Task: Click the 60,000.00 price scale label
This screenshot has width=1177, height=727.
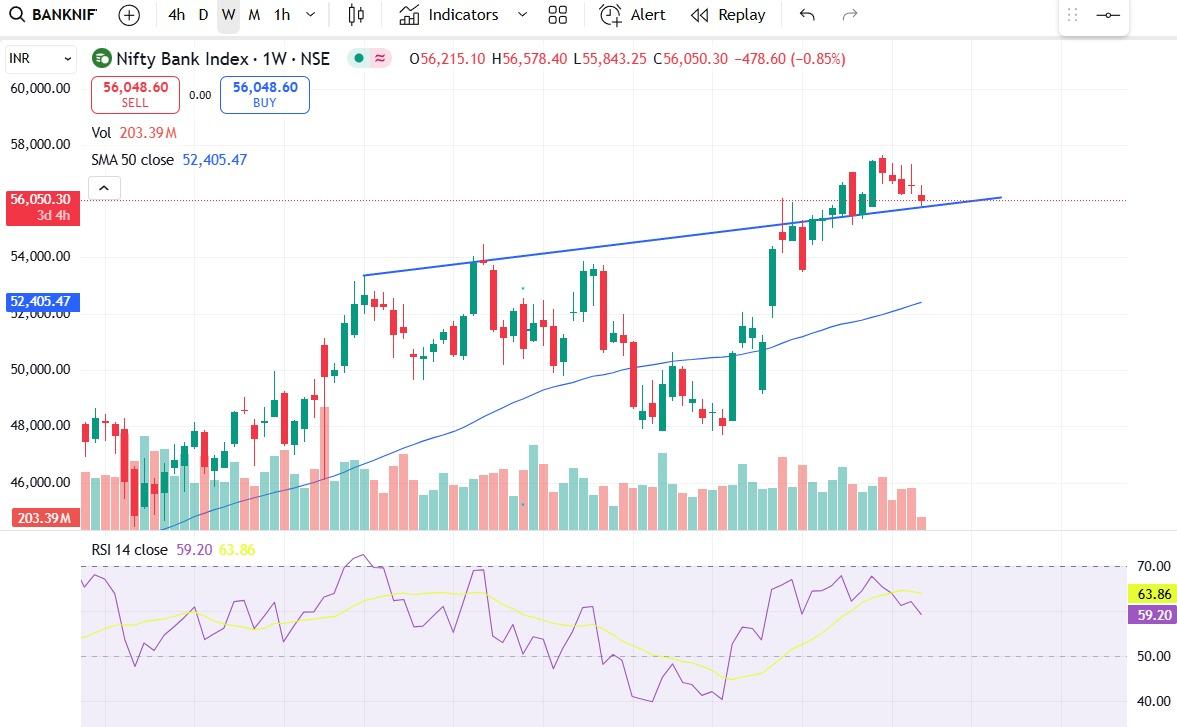Action: (x=41, y=89)
